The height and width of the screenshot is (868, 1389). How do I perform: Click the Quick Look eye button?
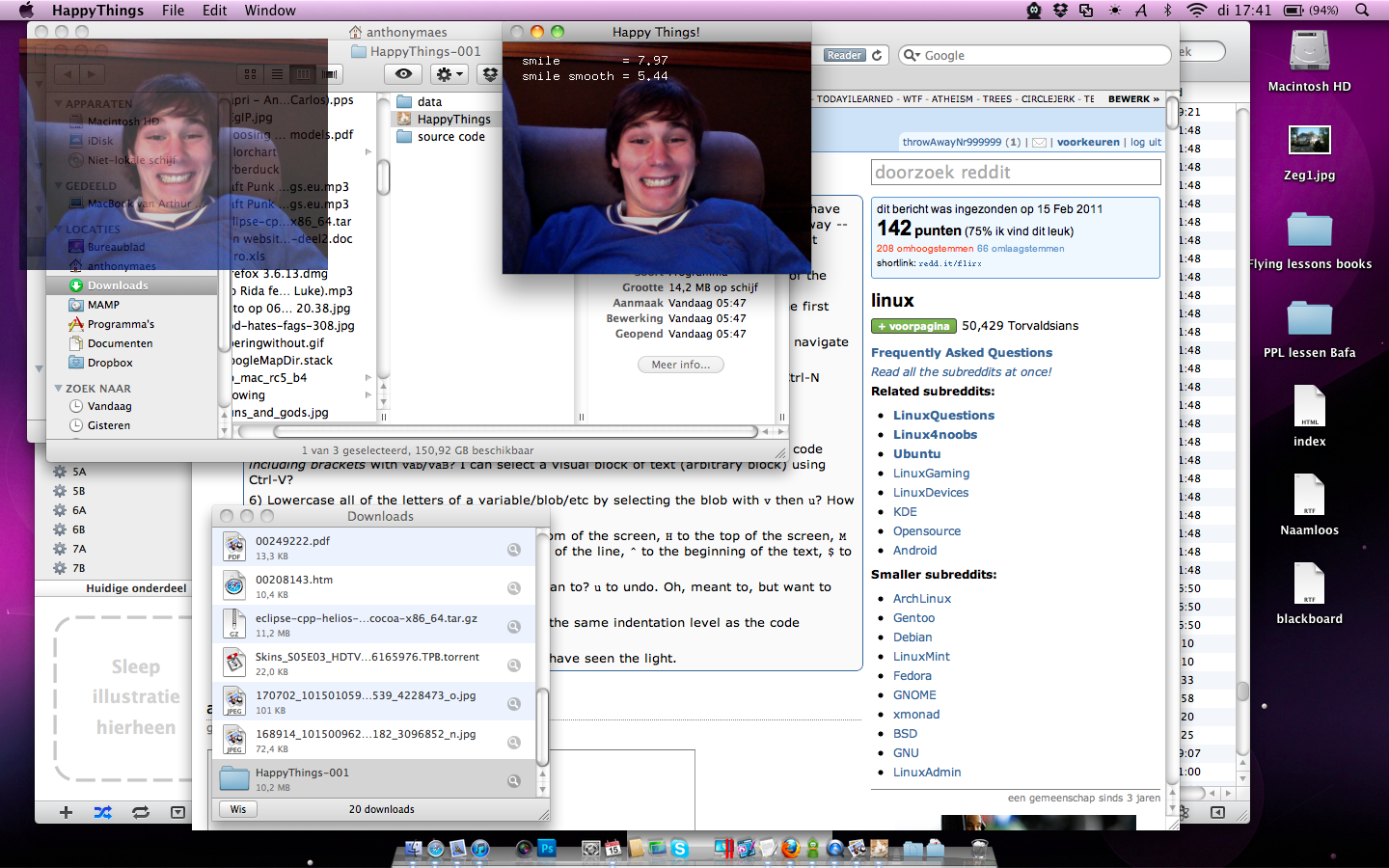(x=403, y=74)
